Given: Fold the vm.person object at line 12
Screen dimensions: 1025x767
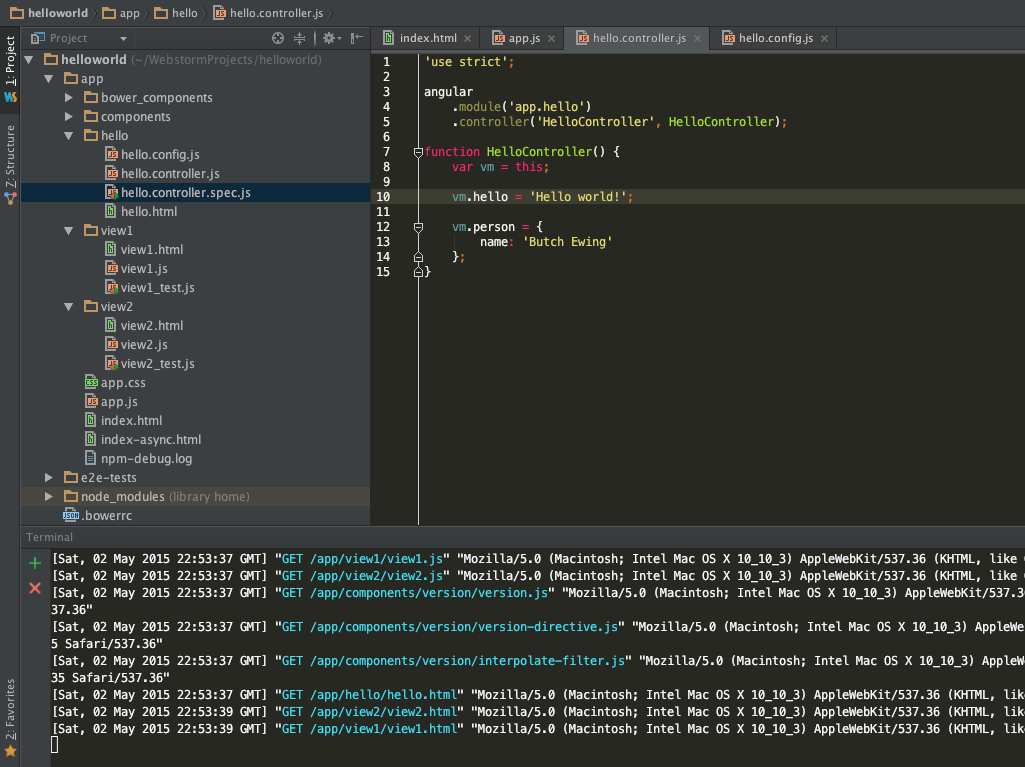Looking at the screenshot, I should tap(418, 228).
